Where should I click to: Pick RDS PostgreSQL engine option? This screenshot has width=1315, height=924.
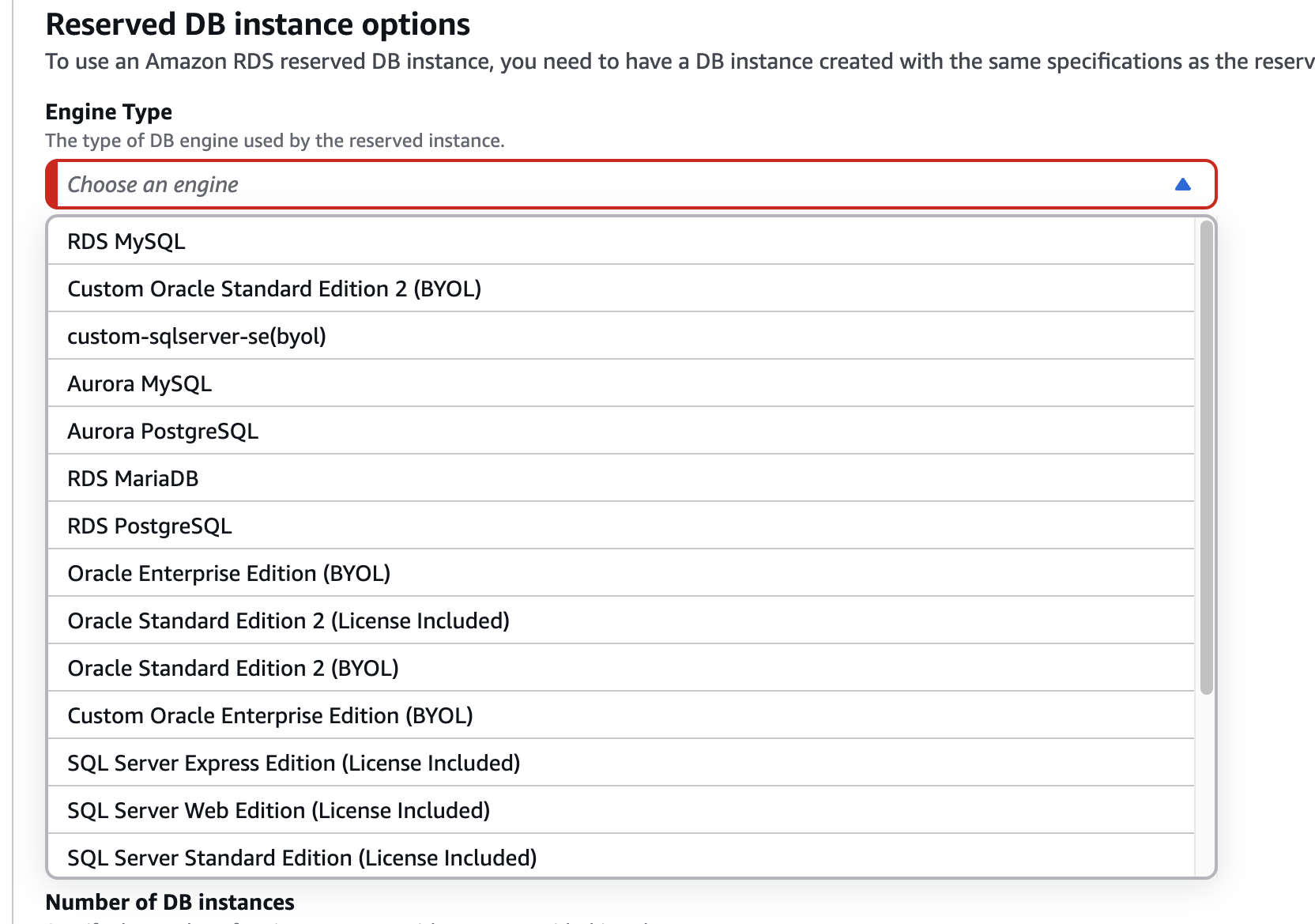coord(149,526)
